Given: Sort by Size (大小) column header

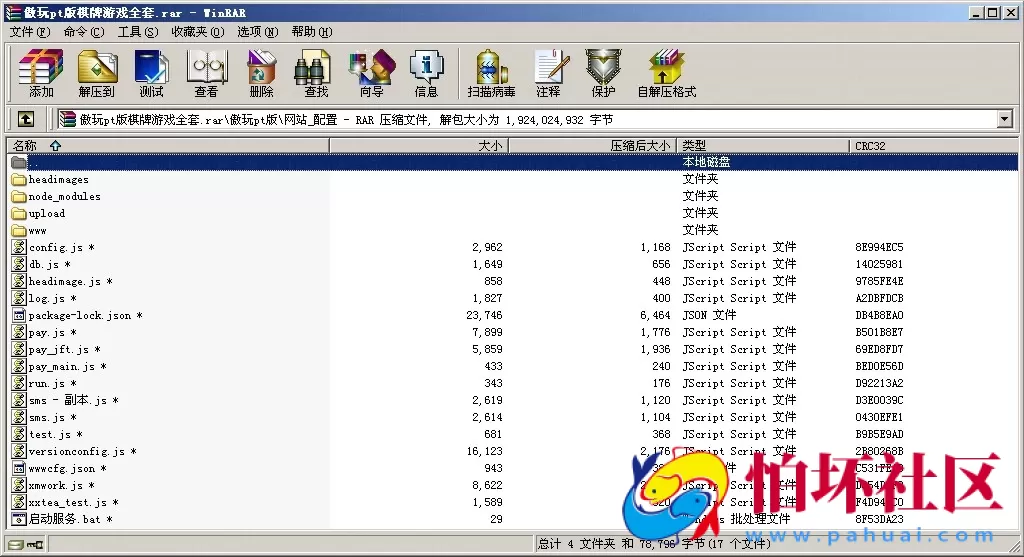Looking at the screenshot, I should pos(419,146).
